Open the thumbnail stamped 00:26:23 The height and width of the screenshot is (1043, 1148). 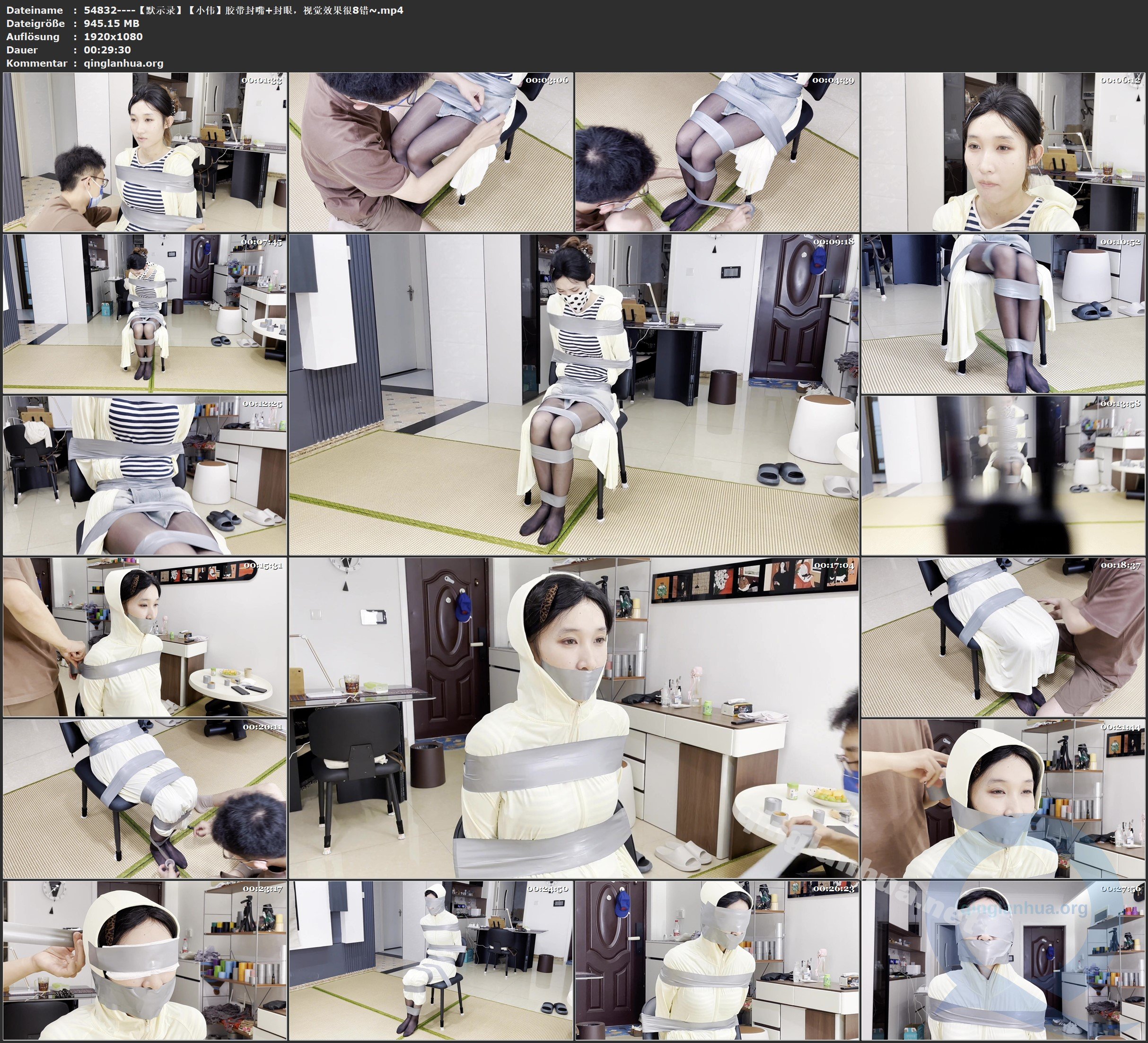tap(717, 960)
